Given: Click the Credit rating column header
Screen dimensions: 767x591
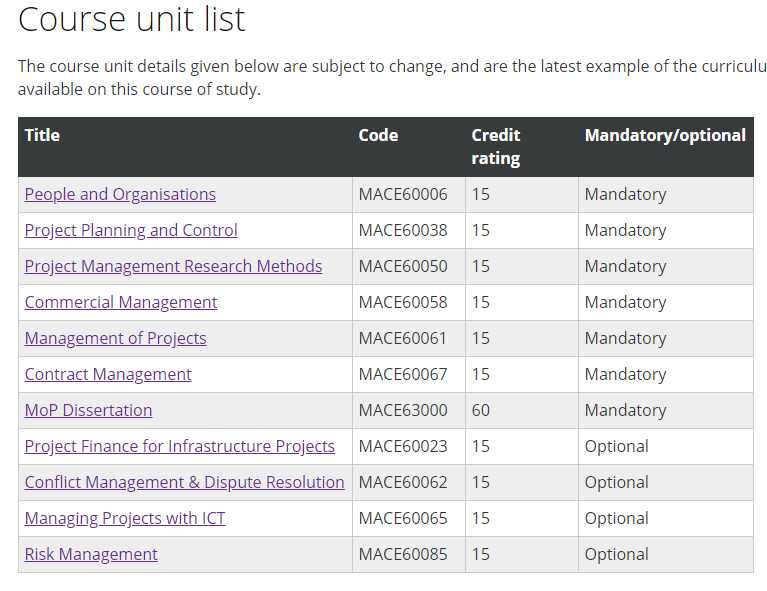Looking at the screenshot, I should tap(496, 146).
